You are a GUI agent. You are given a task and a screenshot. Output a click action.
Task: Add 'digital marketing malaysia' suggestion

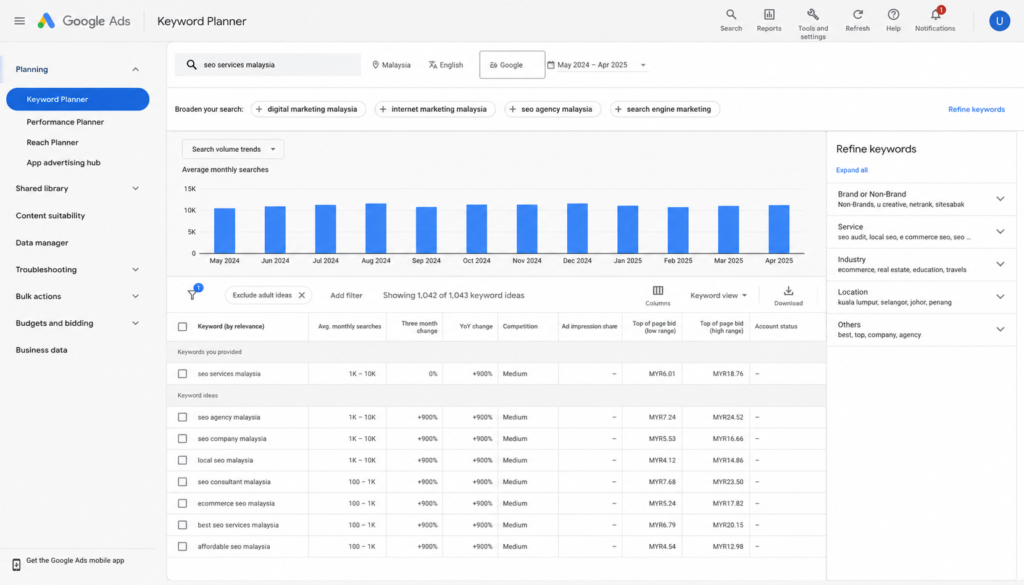308,109
